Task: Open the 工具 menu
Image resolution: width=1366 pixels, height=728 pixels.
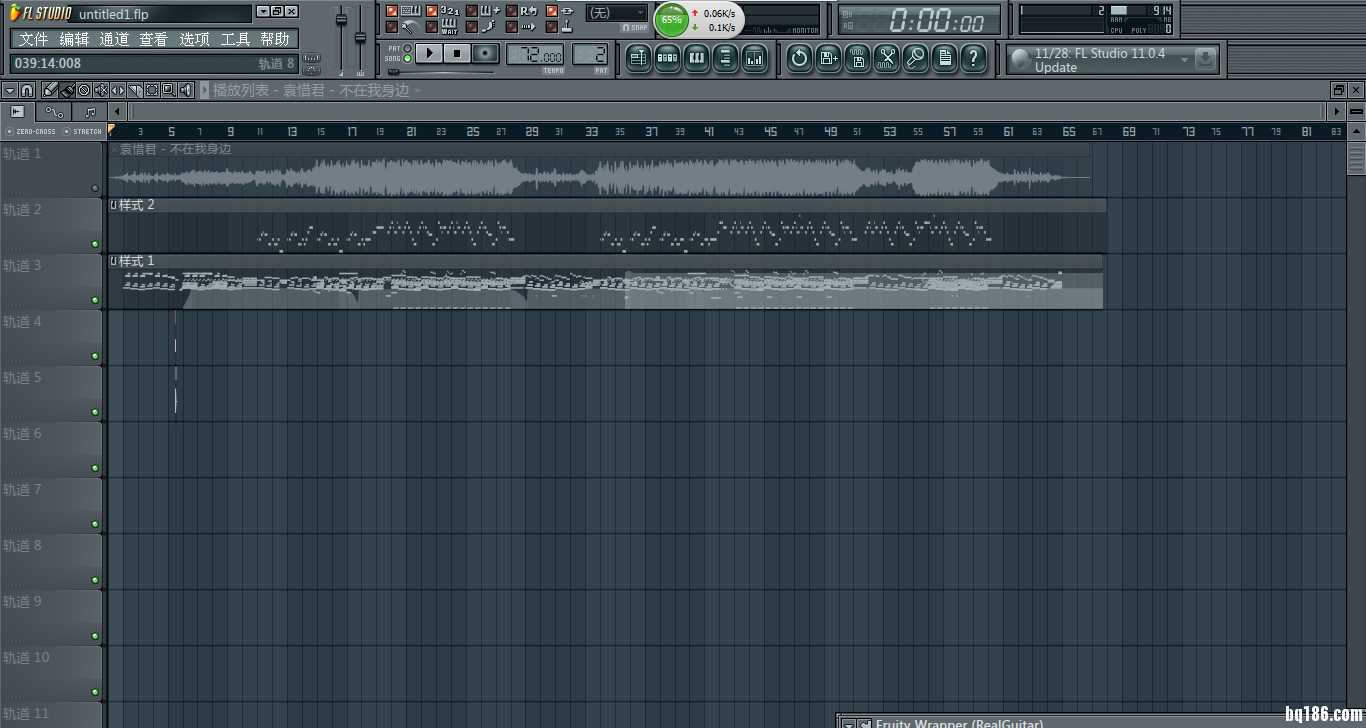Action: click(235, 39)
